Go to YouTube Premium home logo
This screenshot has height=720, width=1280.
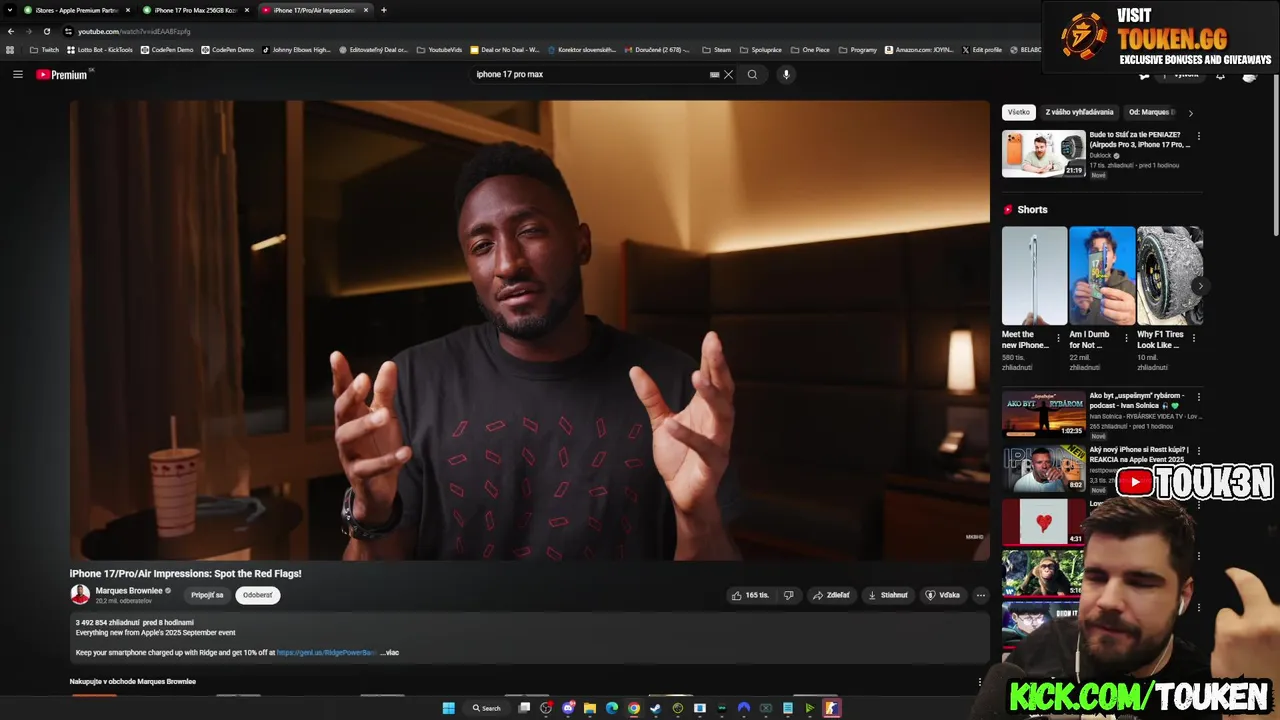coord(62,74)
